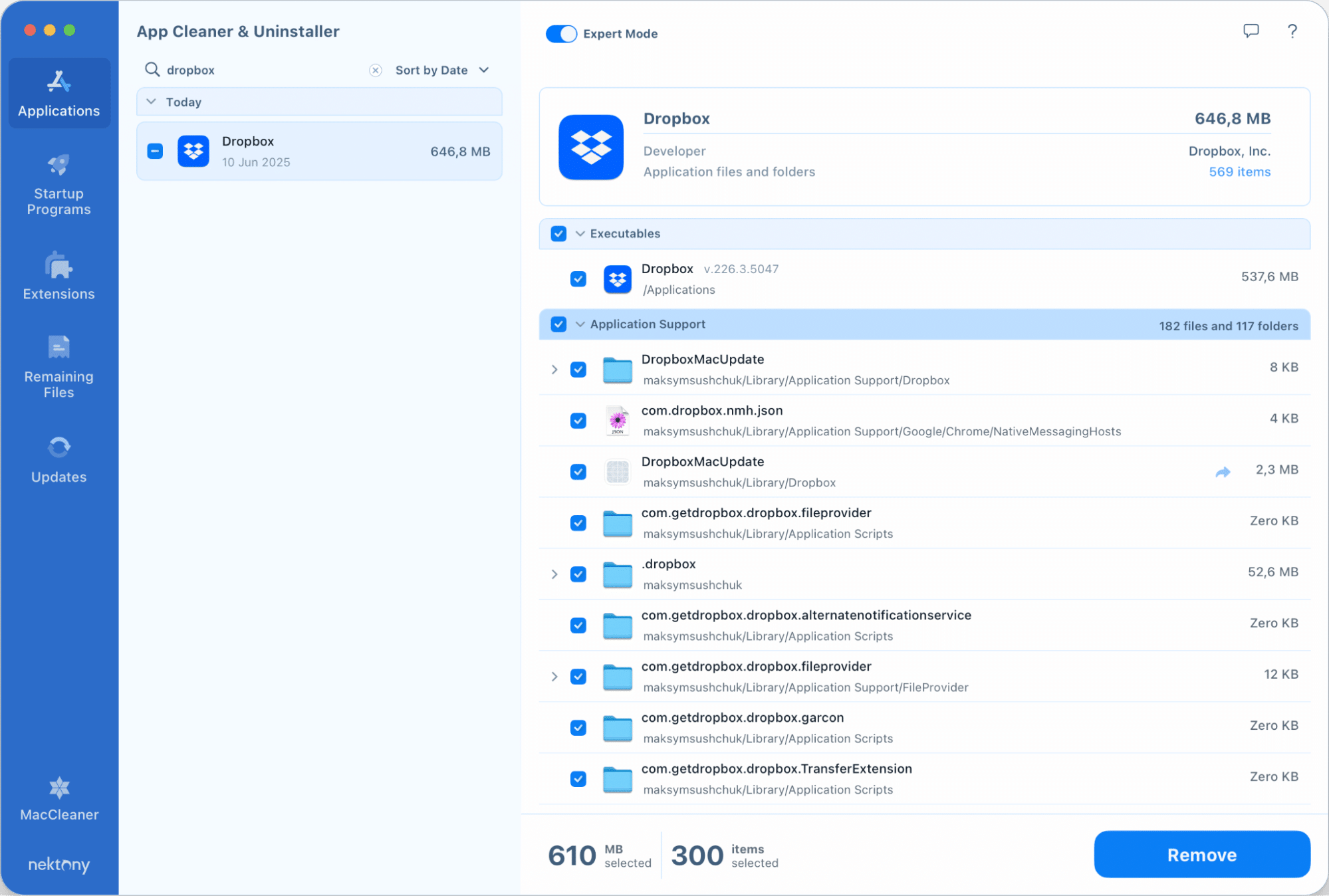Open the 569 items link
Image resolution: width=1329 pixels, height=896 pixels.
[x=1239, y=172]
